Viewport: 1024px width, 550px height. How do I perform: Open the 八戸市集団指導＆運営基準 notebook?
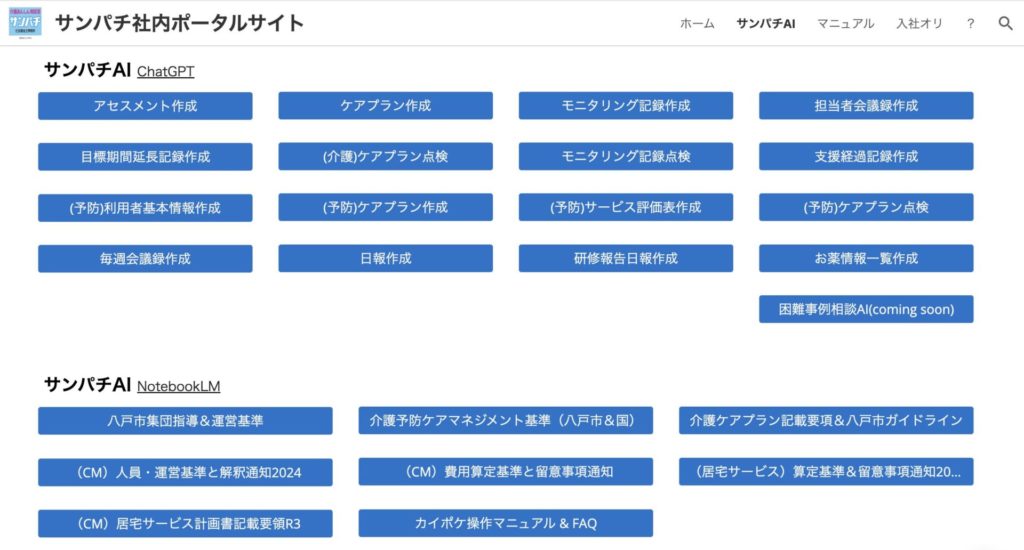click(x=185, y=421)
